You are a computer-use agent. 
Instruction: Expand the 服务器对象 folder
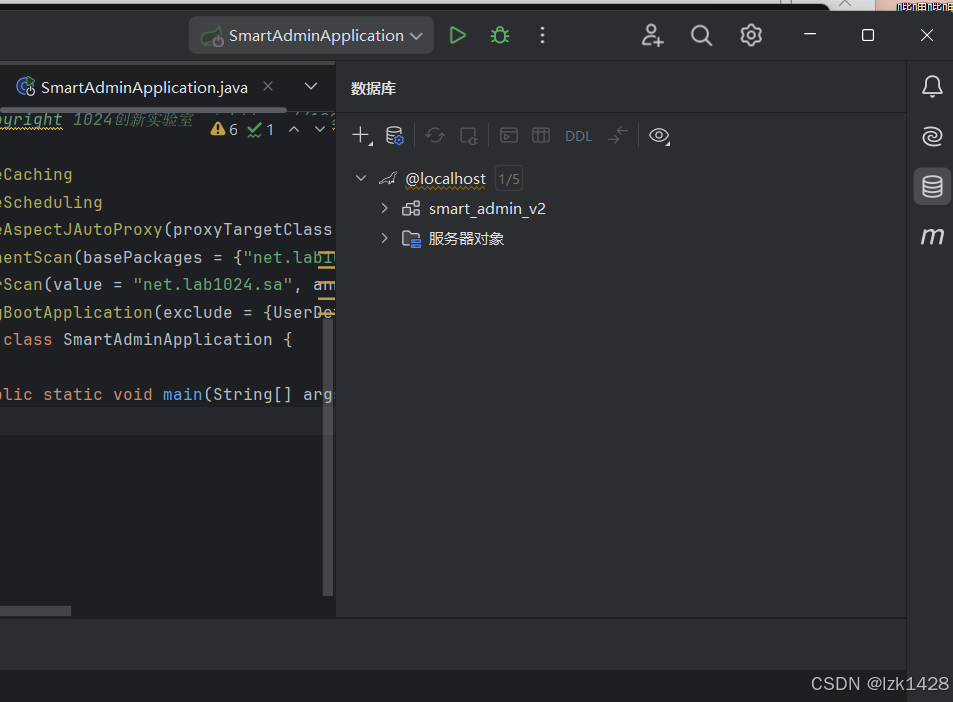(383, 238)
